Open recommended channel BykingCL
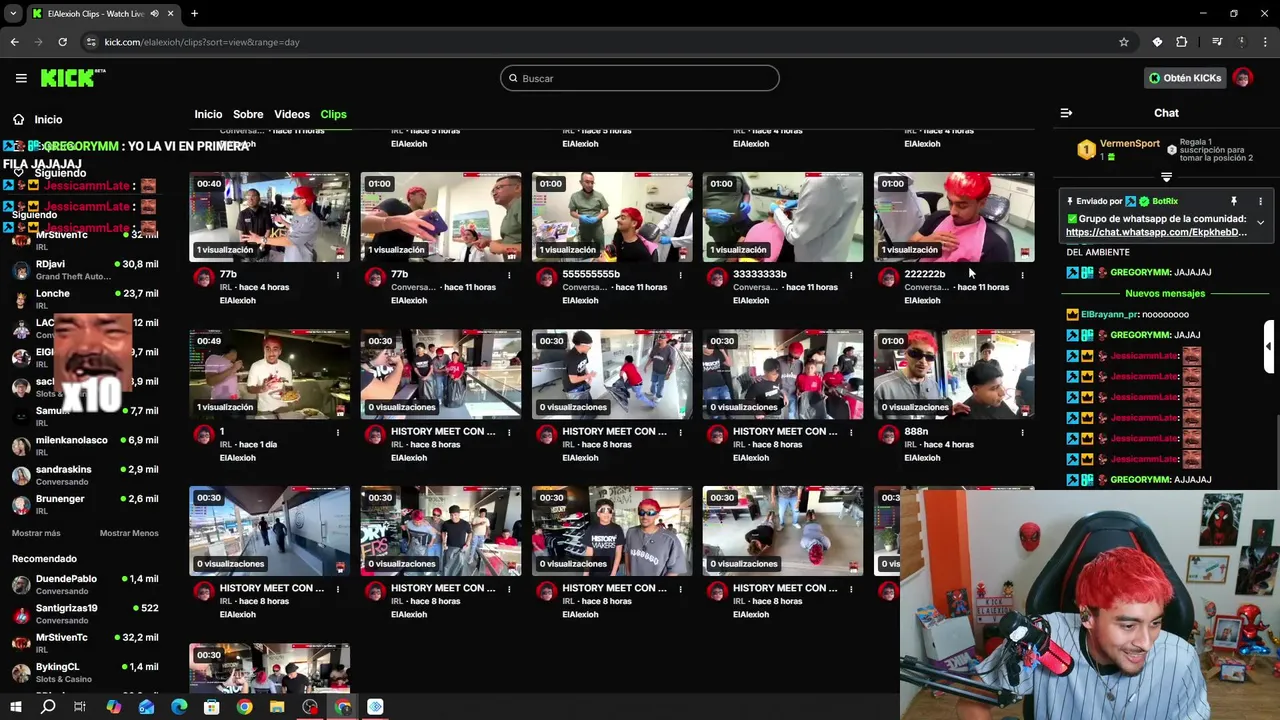 coord(85,672)
